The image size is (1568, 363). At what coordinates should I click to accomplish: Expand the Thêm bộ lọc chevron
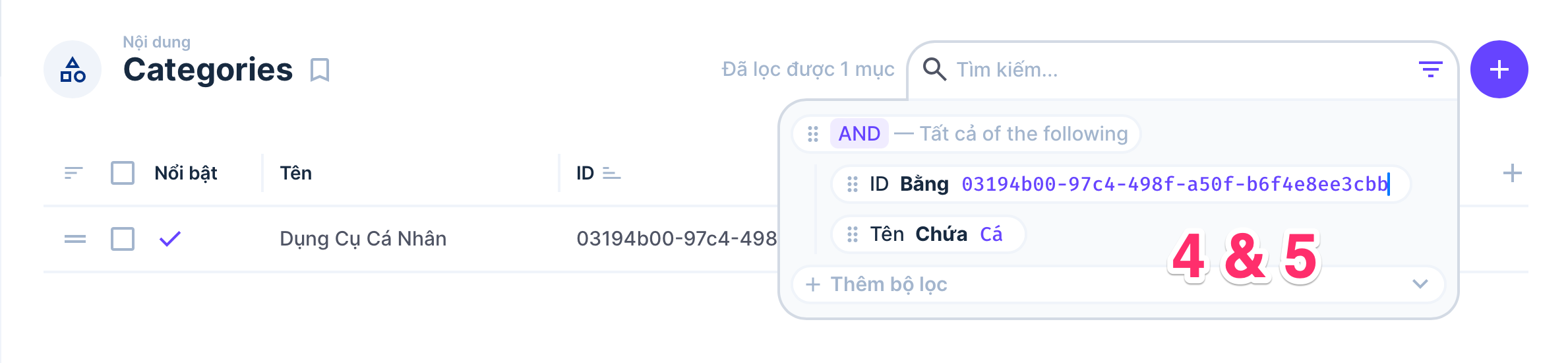pos(1420,284)
